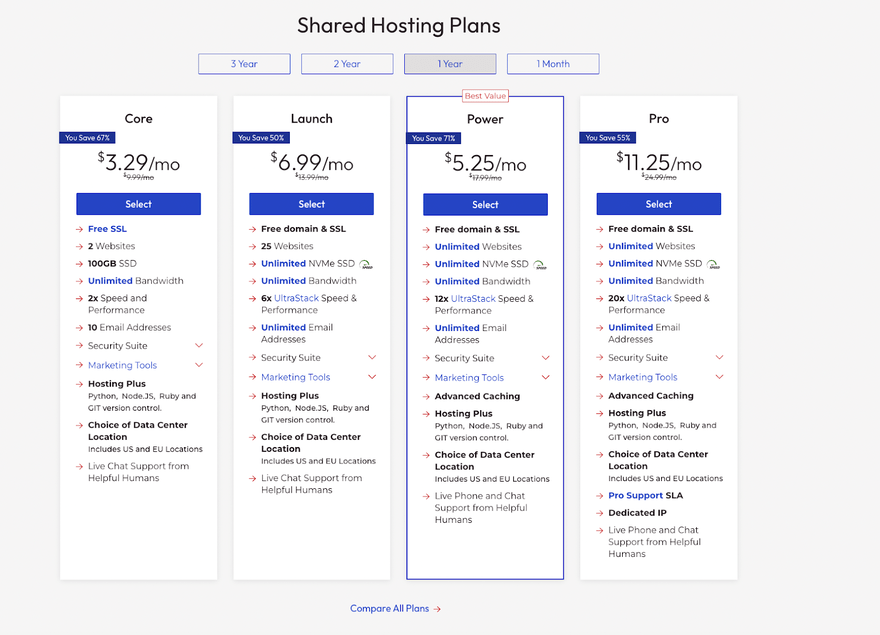Screen dimensions: 880x635
Task: Expand Security Suite in Pro plan
Action: 719,357
